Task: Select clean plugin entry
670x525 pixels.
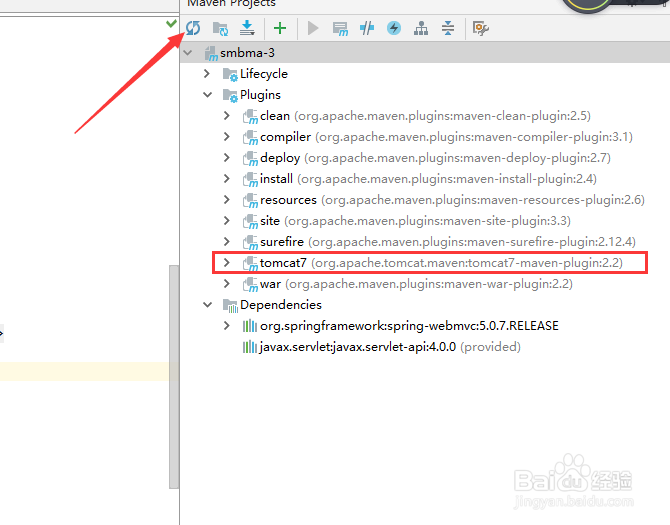Action: (x=425, y=116)
